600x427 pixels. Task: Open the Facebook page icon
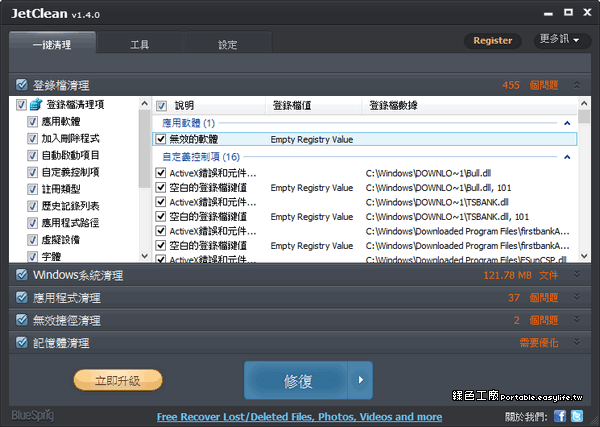[x=560, y=416]
